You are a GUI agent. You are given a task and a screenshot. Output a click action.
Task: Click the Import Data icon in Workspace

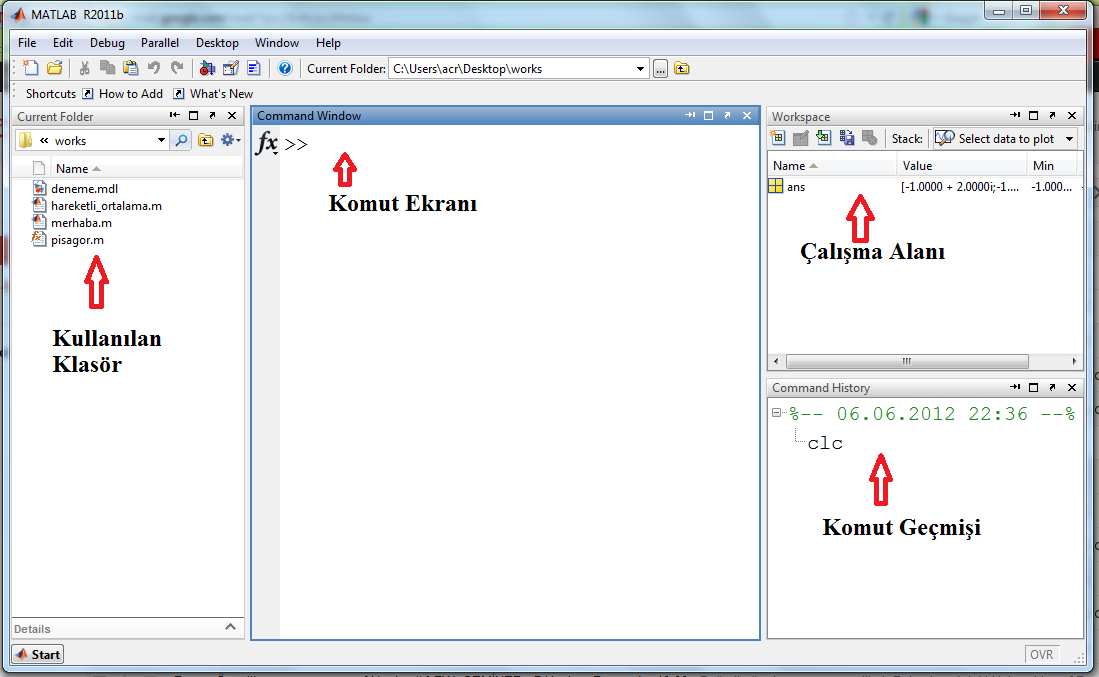pyautogui.click(x=824, y=138)
